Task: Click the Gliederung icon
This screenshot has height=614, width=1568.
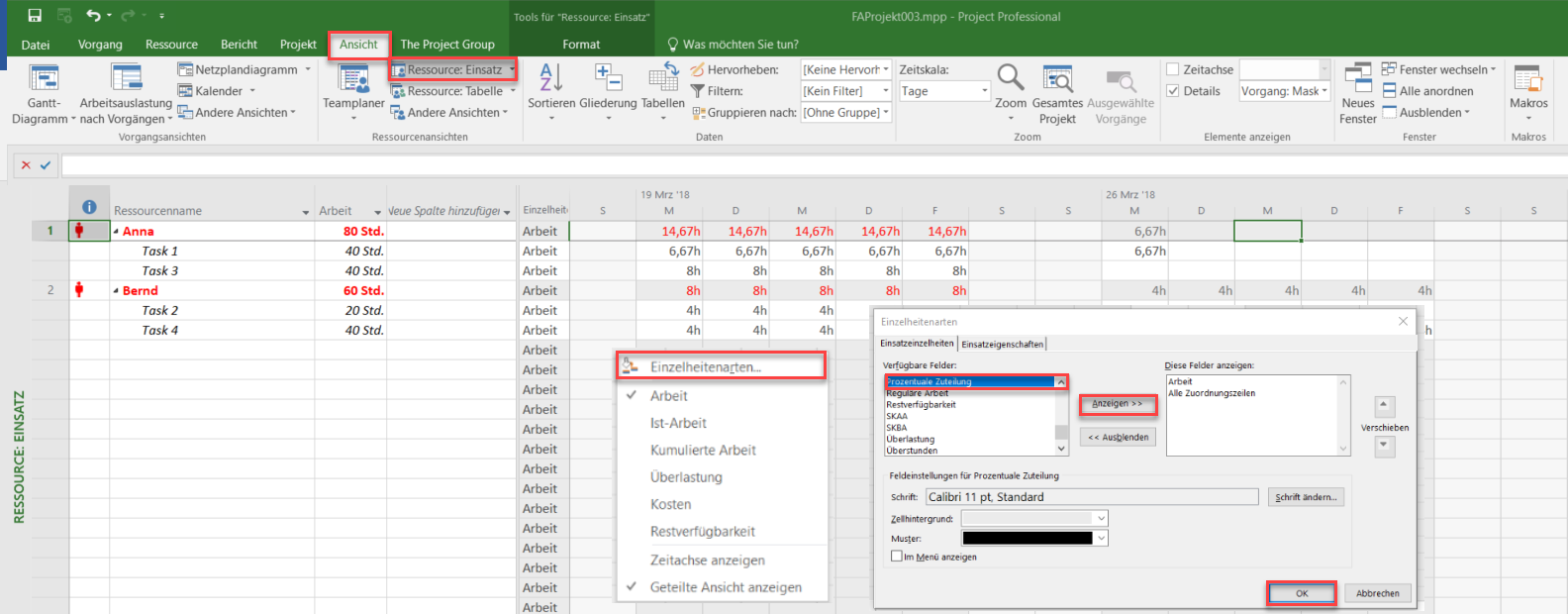Action: click(608, 78)
